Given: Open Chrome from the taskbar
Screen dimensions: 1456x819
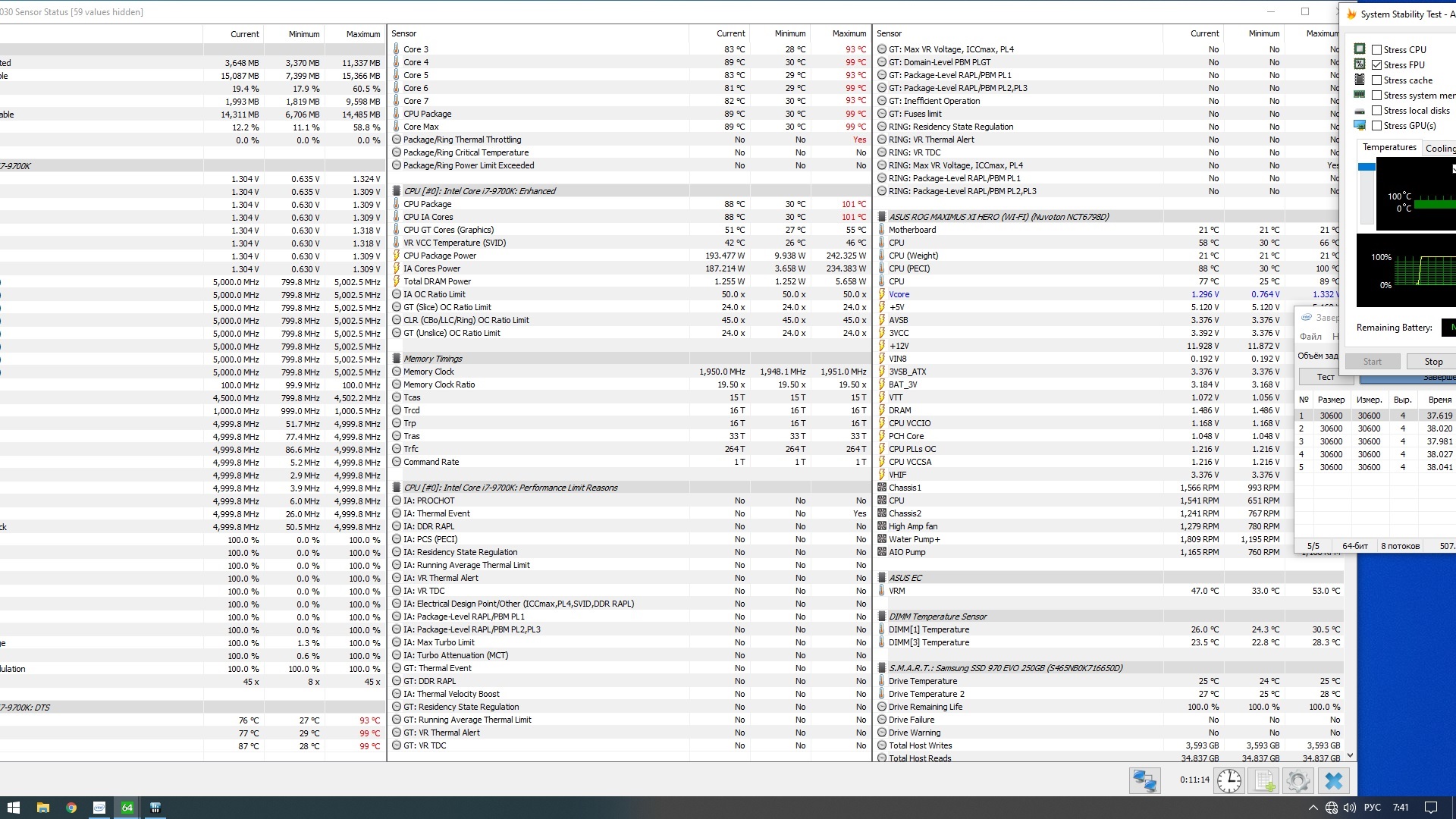Looking at the screenshot, I should [71, 808].
